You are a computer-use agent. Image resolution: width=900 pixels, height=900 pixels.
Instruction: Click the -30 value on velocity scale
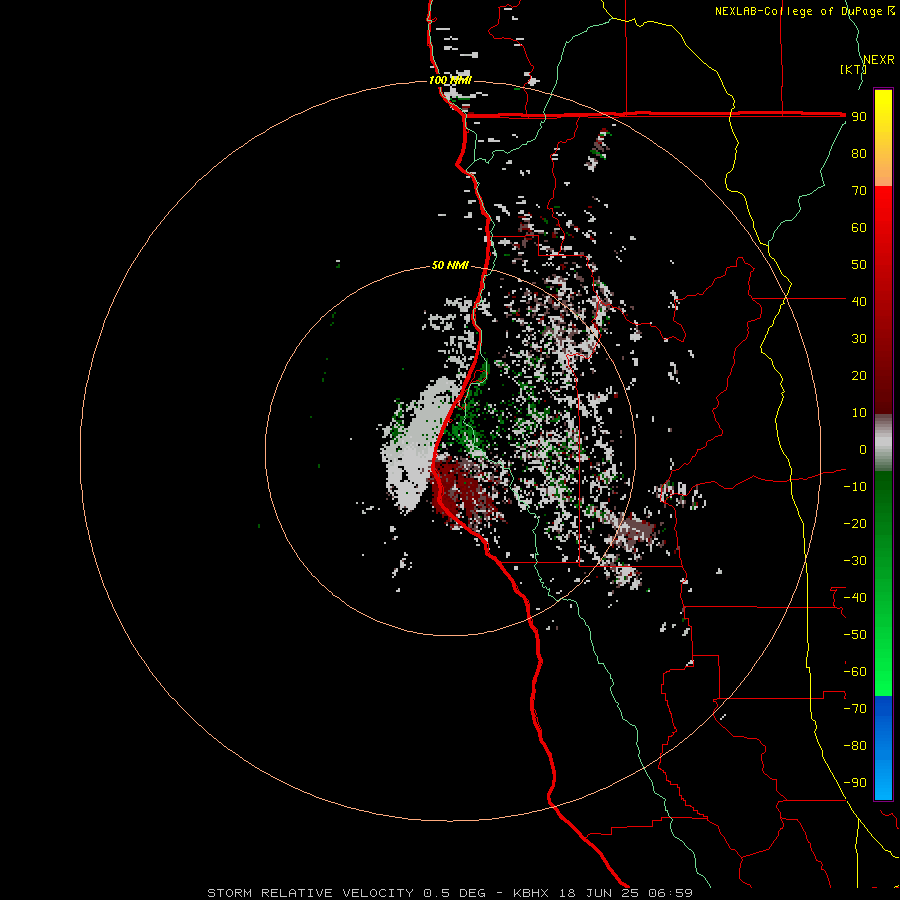point(855,561)
